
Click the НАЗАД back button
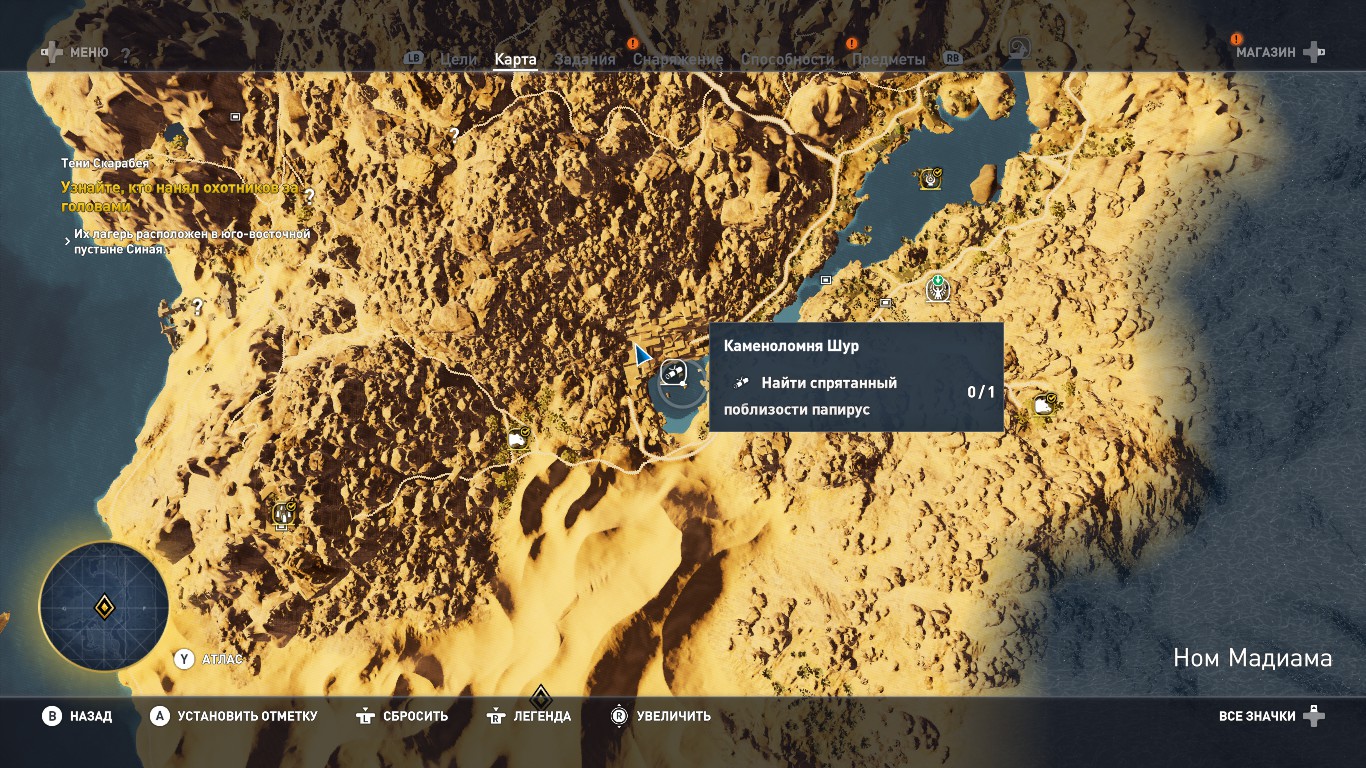click(x=91, y=716)
